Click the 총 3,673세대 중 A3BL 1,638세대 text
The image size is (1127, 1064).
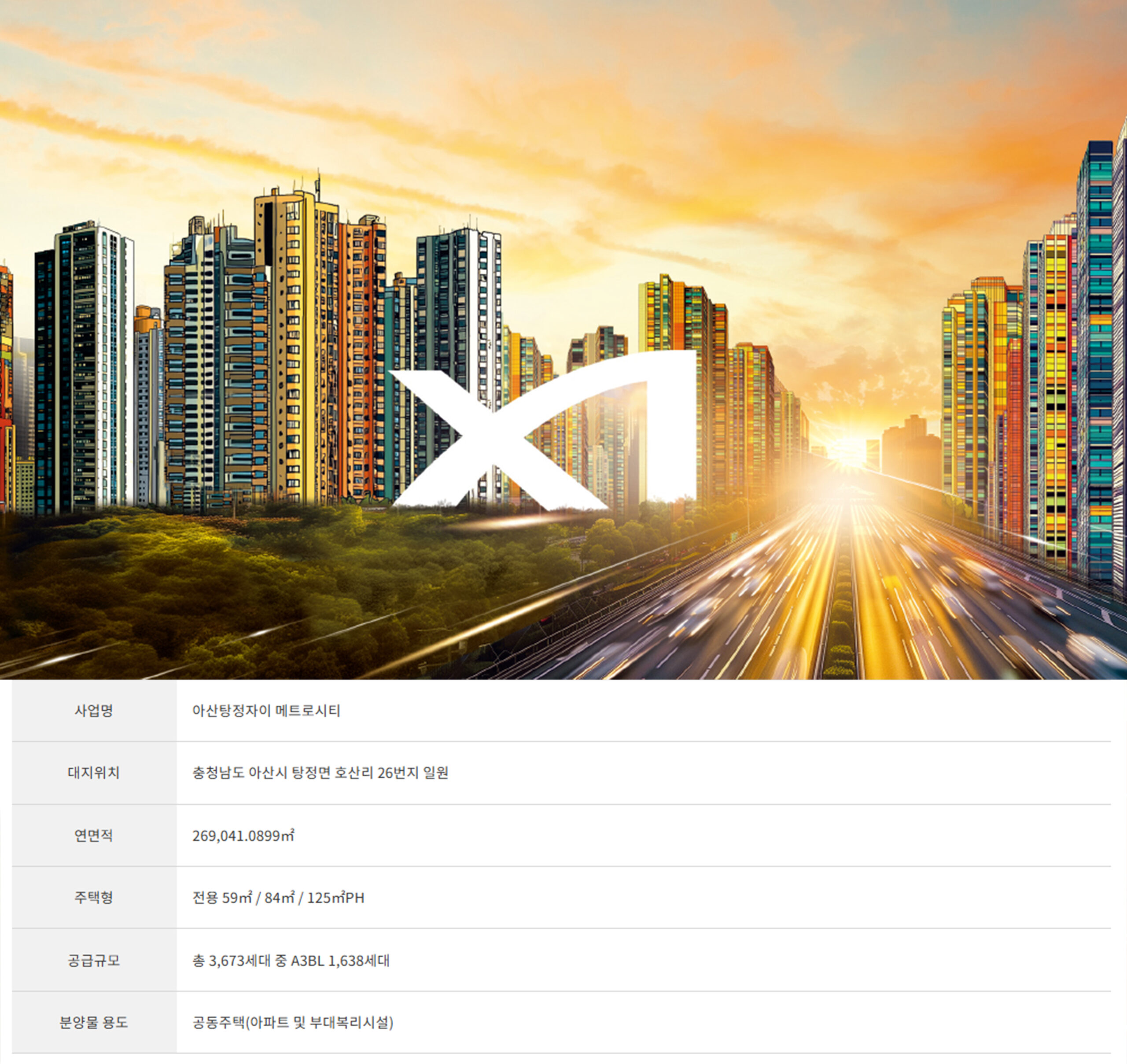(x=291, y=960)
